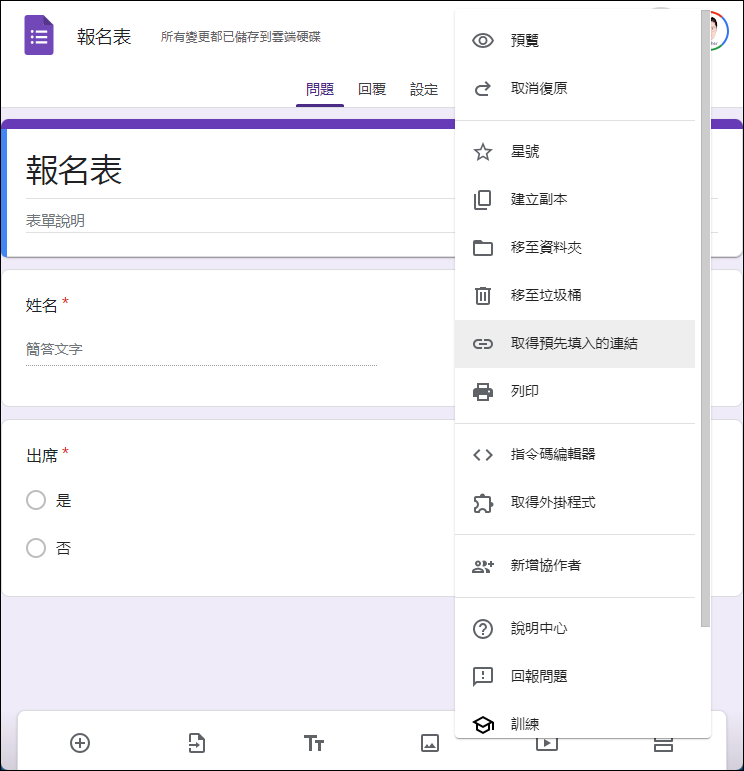Choose 預覽 from the menu
This screenshot has height=771, width=744.
click(x=575, y=40)
